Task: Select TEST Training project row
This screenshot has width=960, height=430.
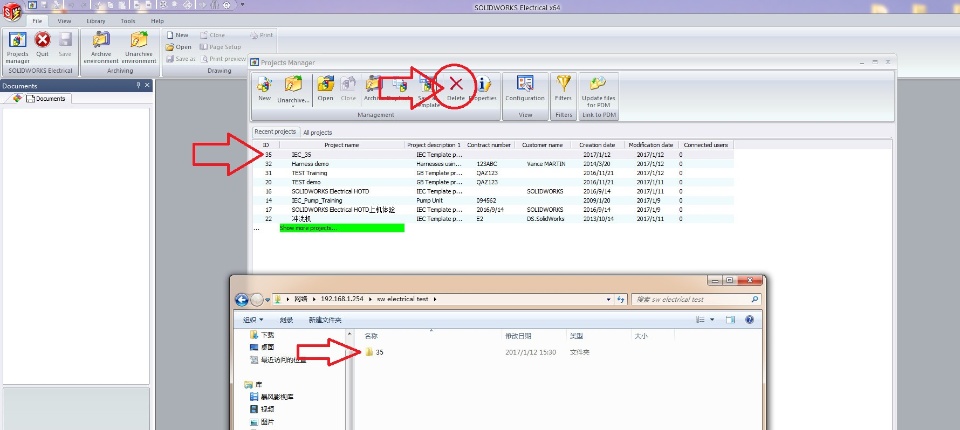Action: click(492, 173)
